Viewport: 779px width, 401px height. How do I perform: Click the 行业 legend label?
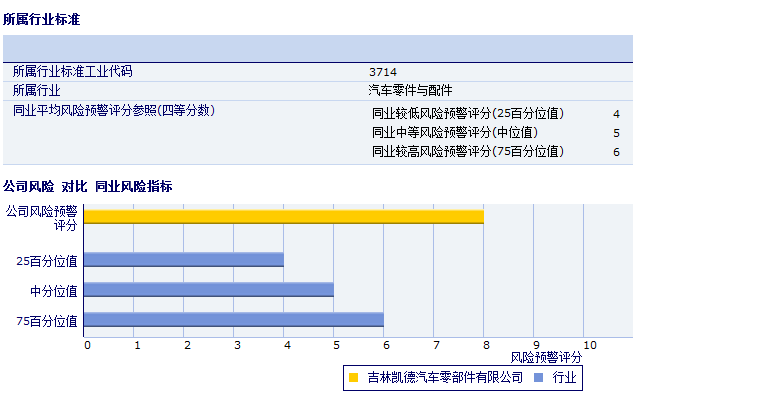click(564, 378)
